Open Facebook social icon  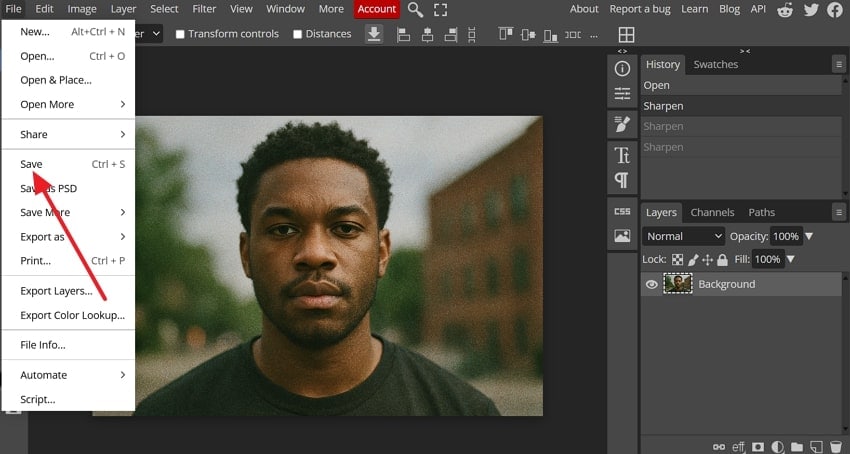click(x=835, y=10)
